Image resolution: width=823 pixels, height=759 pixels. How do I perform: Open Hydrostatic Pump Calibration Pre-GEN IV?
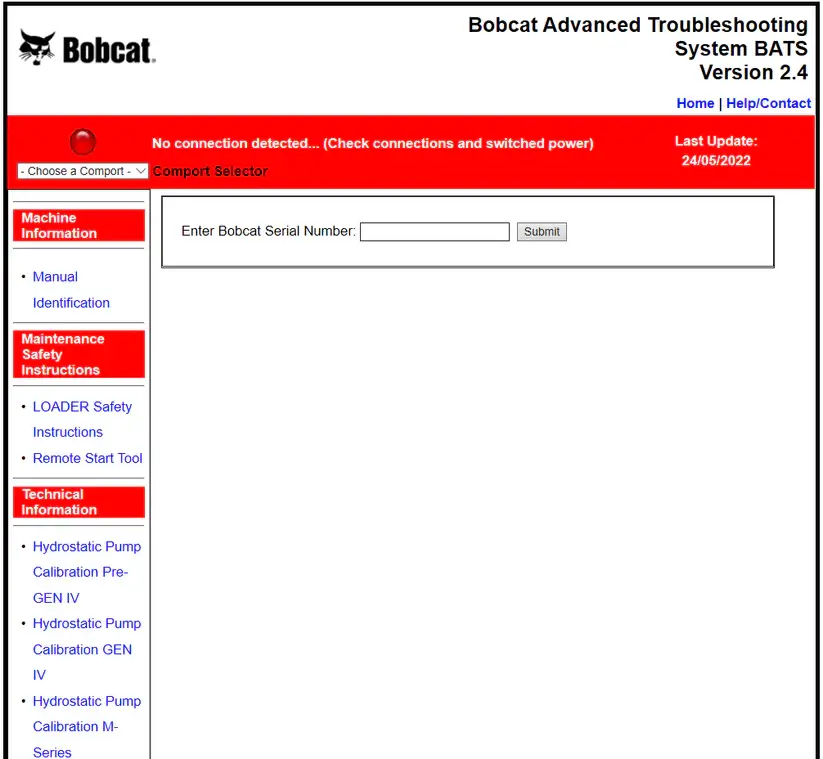[x=86, y=572]
